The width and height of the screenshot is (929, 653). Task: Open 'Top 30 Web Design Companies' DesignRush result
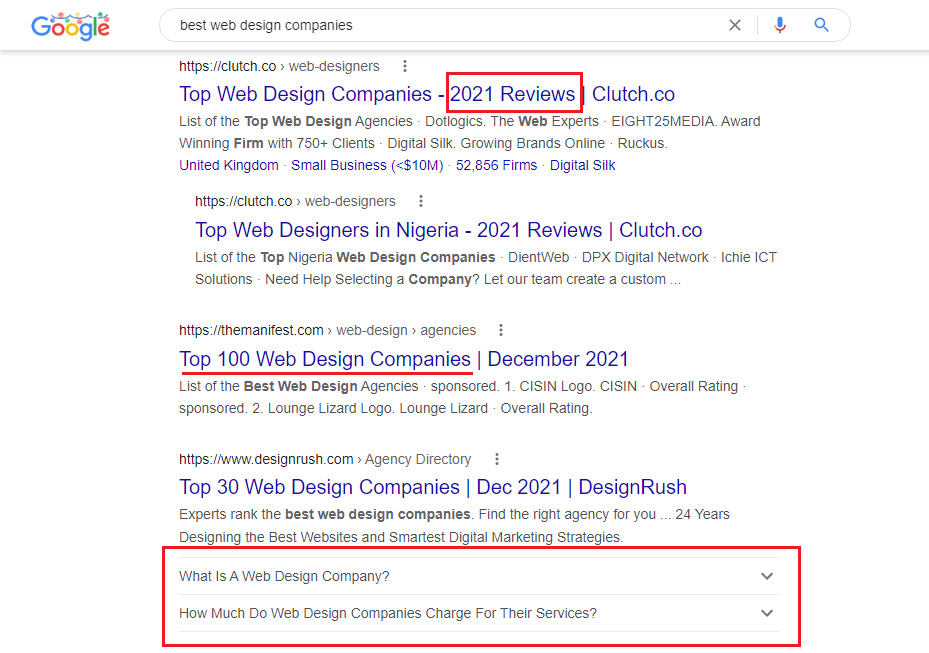433,487
